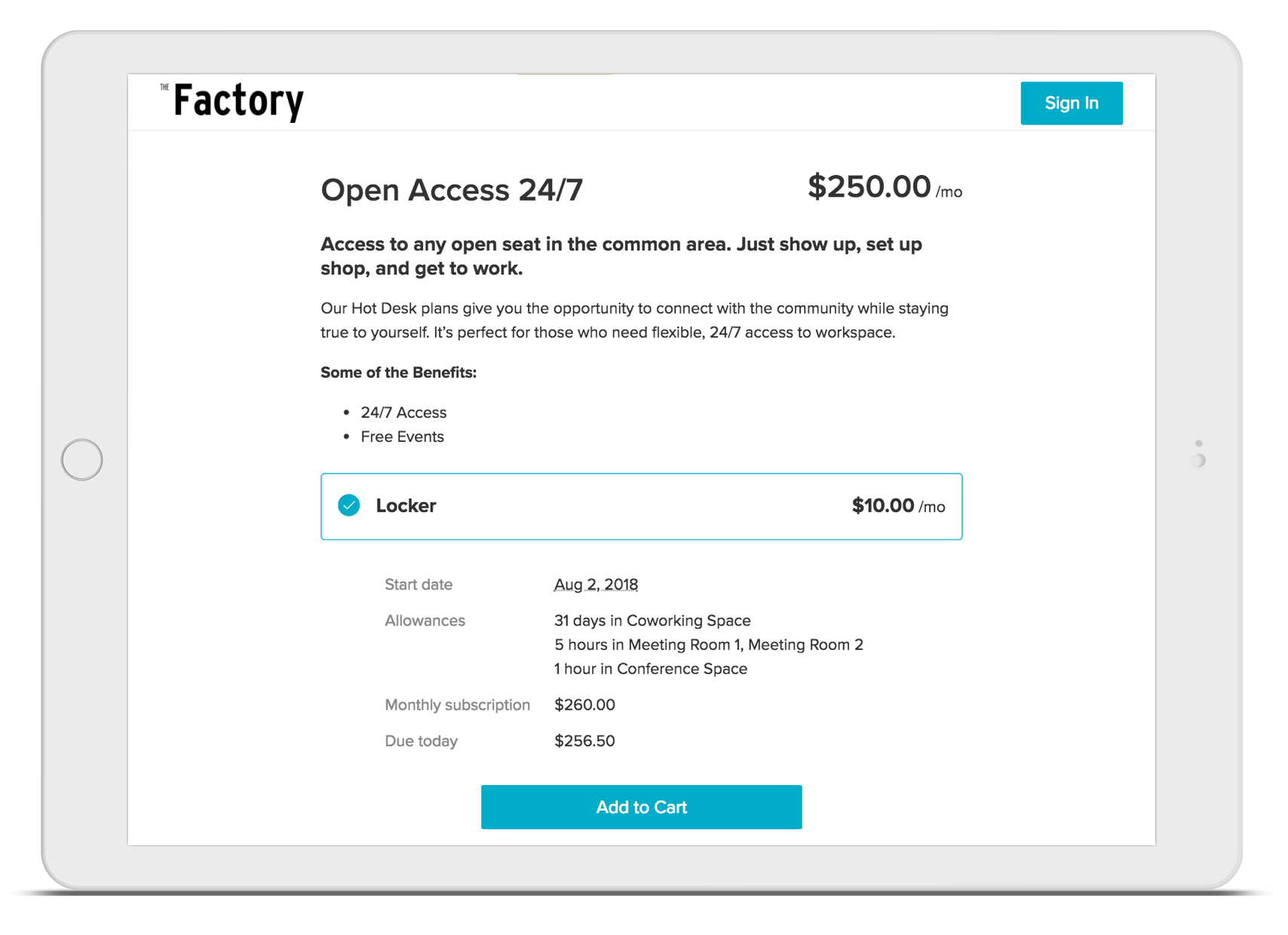Select the 24/7 Access benefit item
Viewport: 1288px width, 935px height.
pyautogui.click(x=403, y=412)
